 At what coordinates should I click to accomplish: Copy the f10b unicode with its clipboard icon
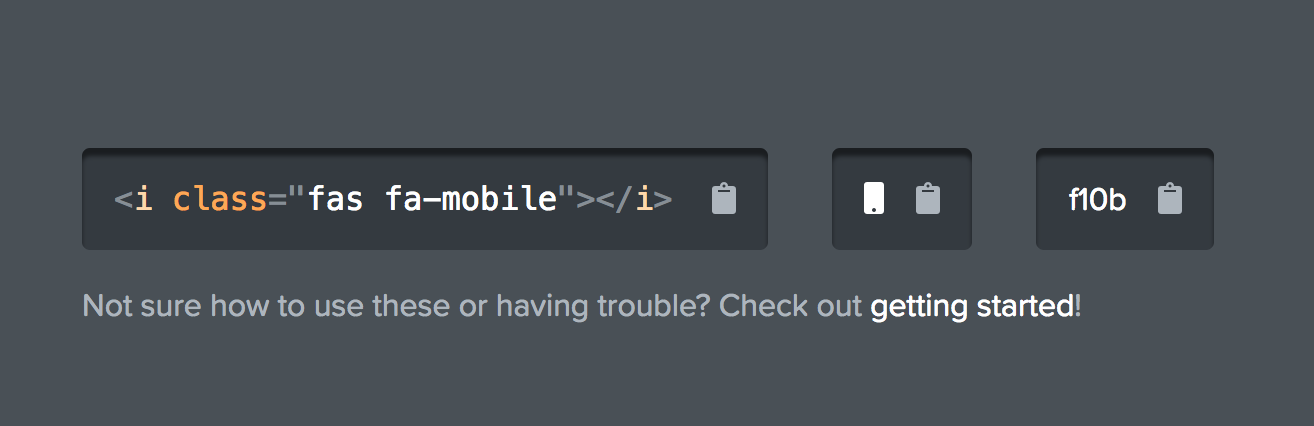[1170, 199]
